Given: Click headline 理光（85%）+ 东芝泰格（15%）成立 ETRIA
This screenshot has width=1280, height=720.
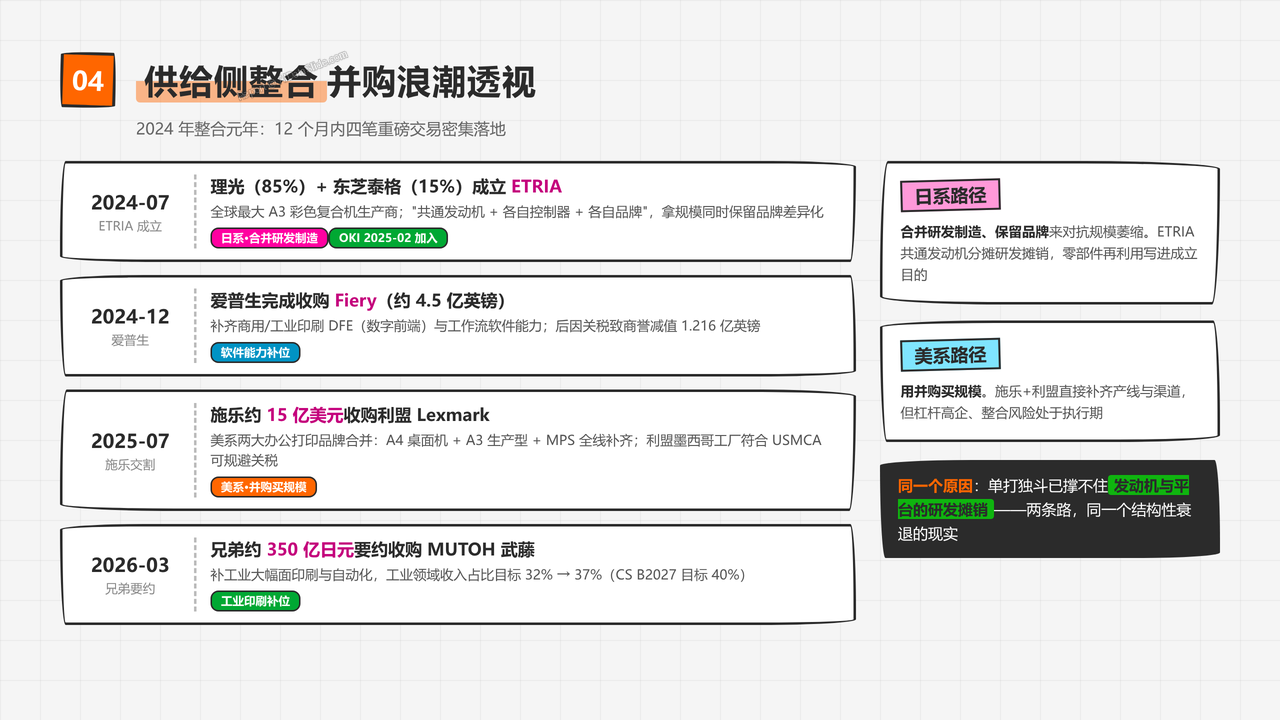Looking at the screenshot, I should (x=386, y=186).
